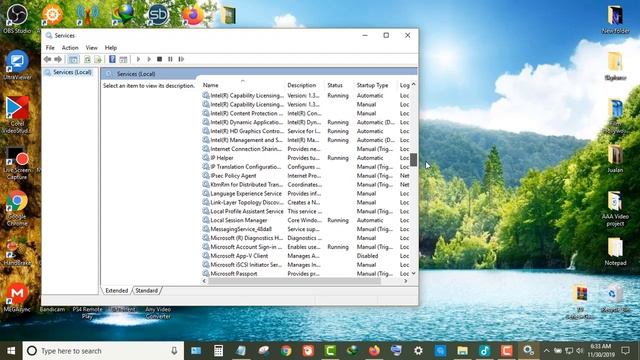The height and width of the screenshot is (360, 640).
Task: Open Settings gear on the taskbar
Action: (418, 351)
